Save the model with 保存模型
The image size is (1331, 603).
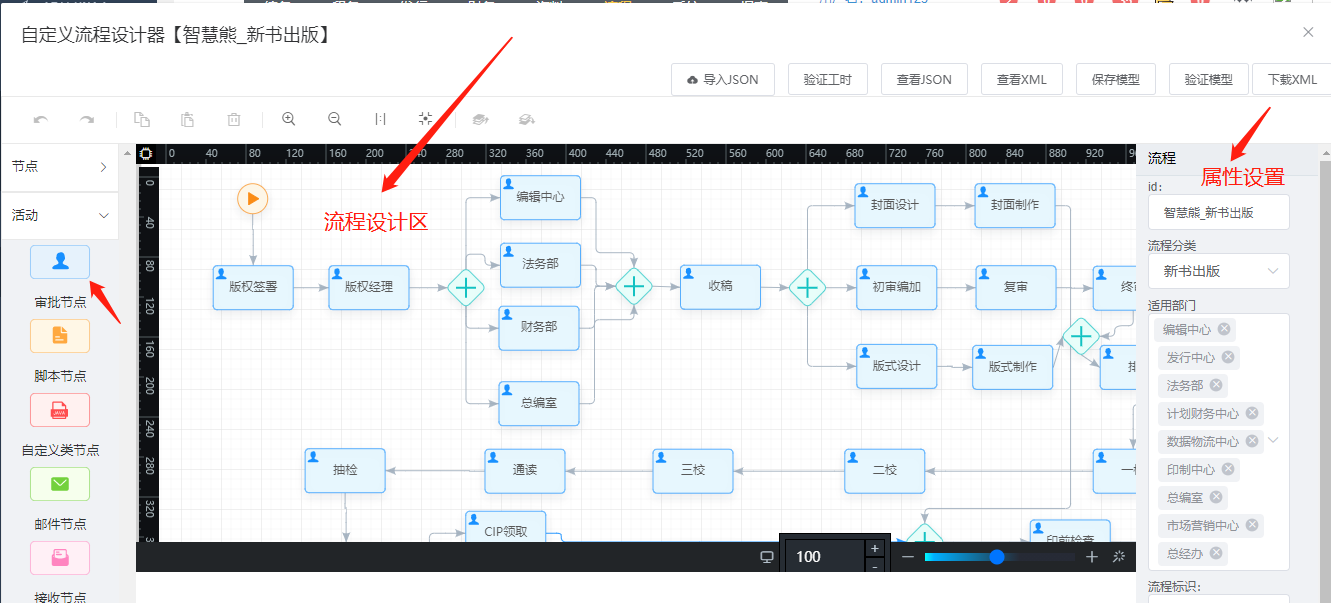(1116, 80)
